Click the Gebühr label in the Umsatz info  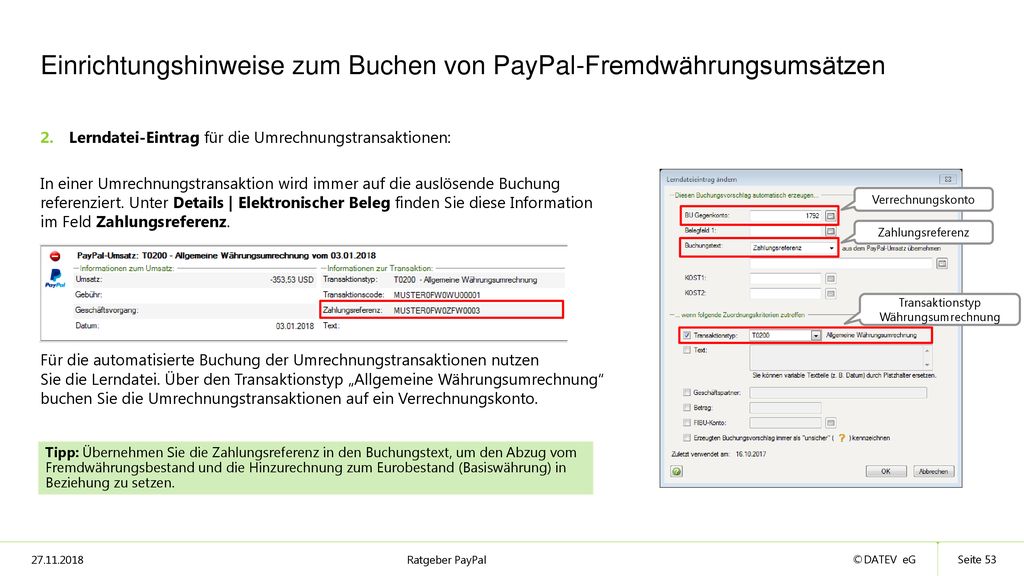(89, 295)
